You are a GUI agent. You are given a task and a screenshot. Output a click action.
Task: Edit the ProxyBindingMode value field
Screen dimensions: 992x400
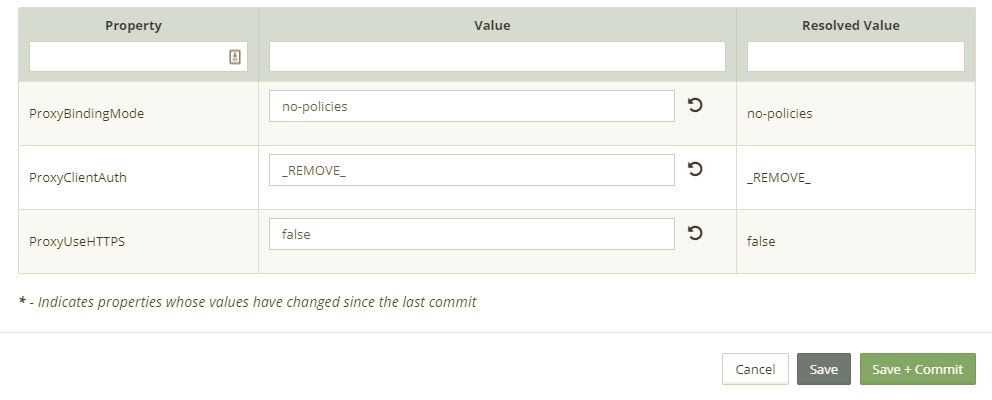471,106
